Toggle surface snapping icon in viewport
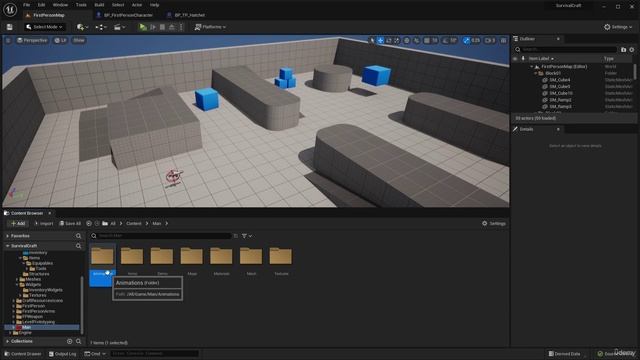The height and width of the screenshot is (360, 640). coord(416,40)
